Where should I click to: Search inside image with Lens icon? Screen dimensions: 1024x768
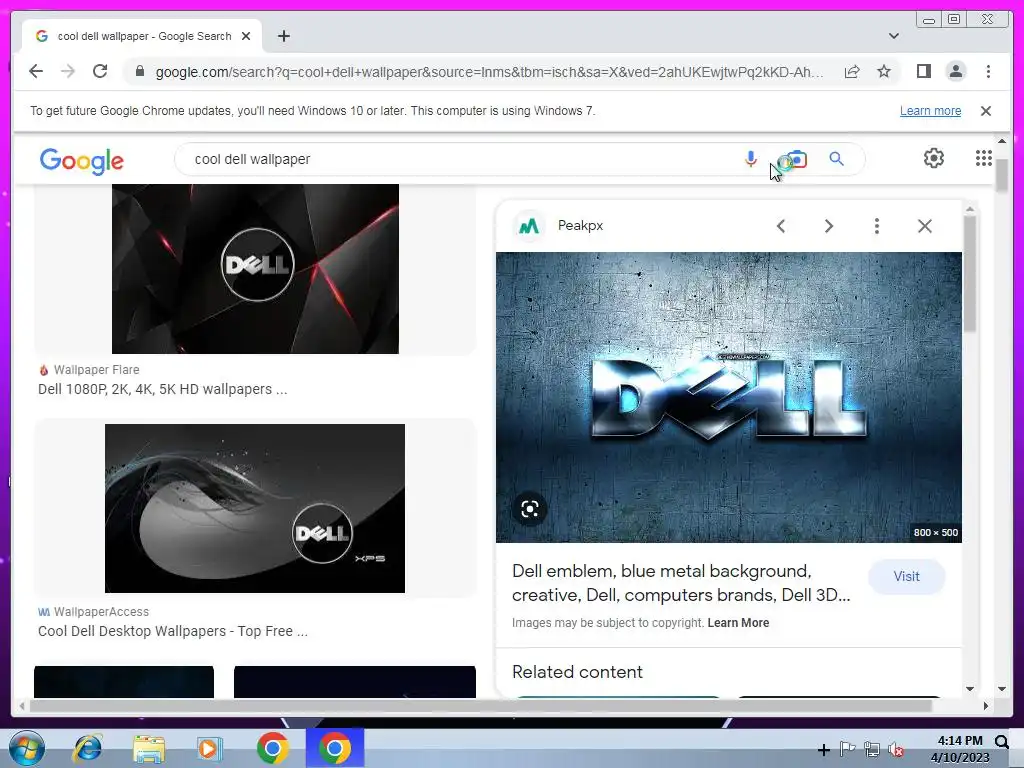tap(530, 509)
